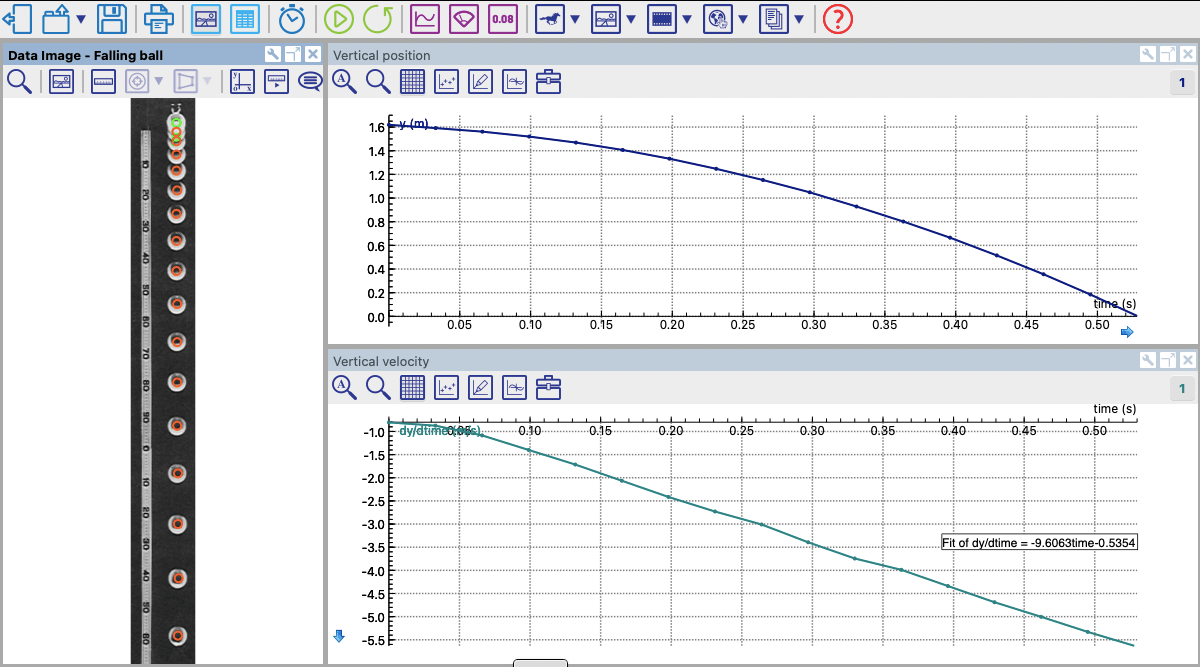
Task: Click the '1' button in Vertical velocity panel
Action: pos(1181,388)
